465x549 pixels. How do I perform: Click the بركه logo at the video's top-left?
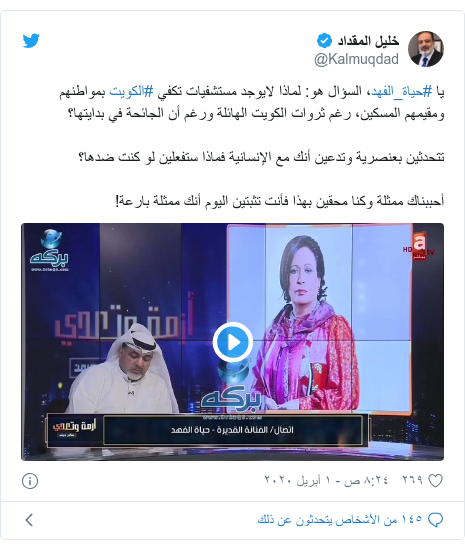49,250
